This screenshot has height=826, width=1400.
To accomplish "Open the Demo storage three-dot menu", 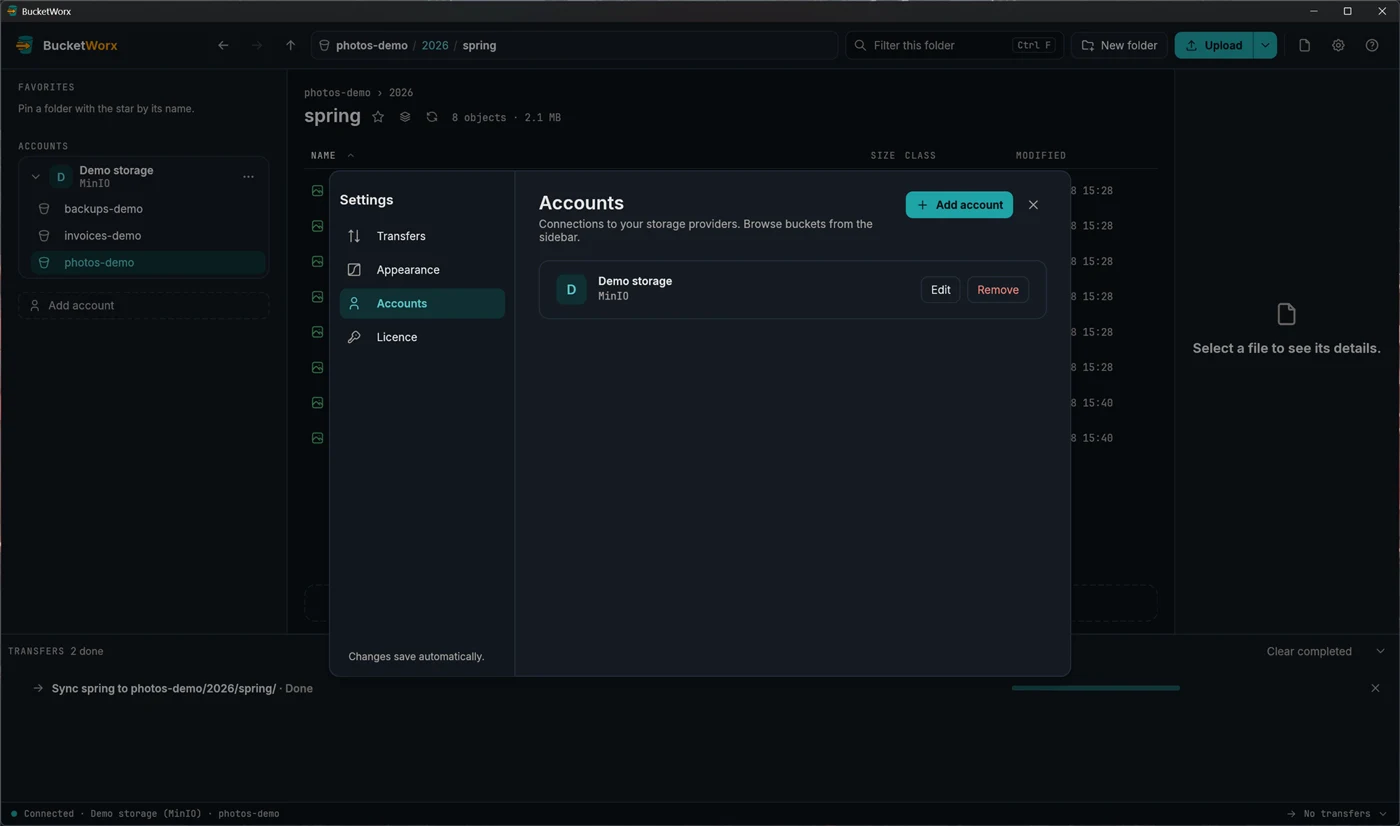I will (x=248, y=177).
